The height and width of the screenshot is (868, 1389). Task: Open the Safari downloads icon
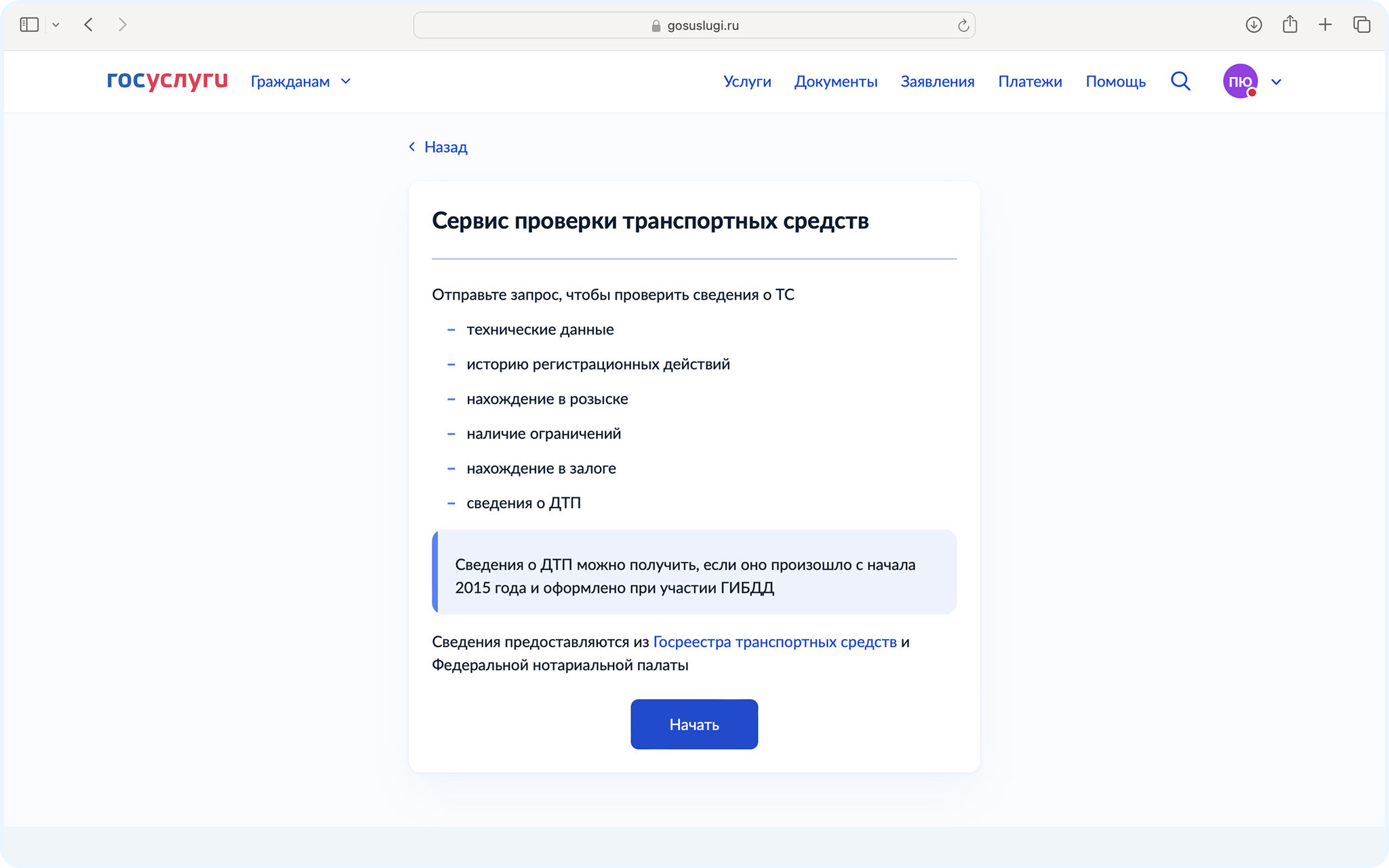(x=1253, y=25)
